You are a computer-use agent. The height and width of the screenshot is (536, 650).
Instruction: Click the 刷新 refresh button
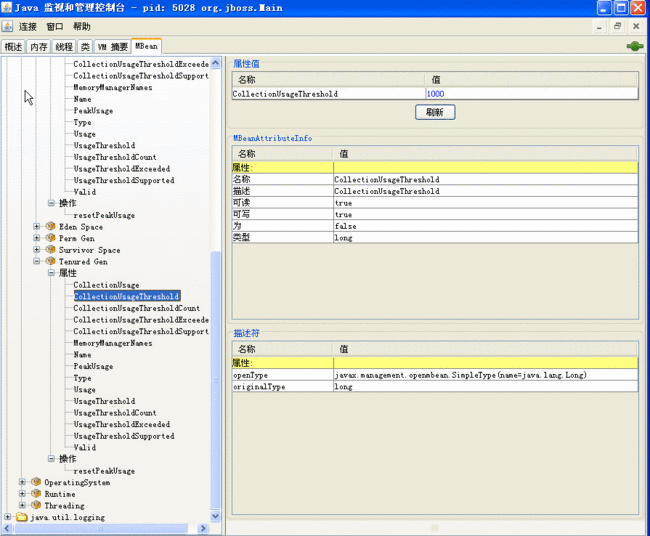click(x=435, y=112)
